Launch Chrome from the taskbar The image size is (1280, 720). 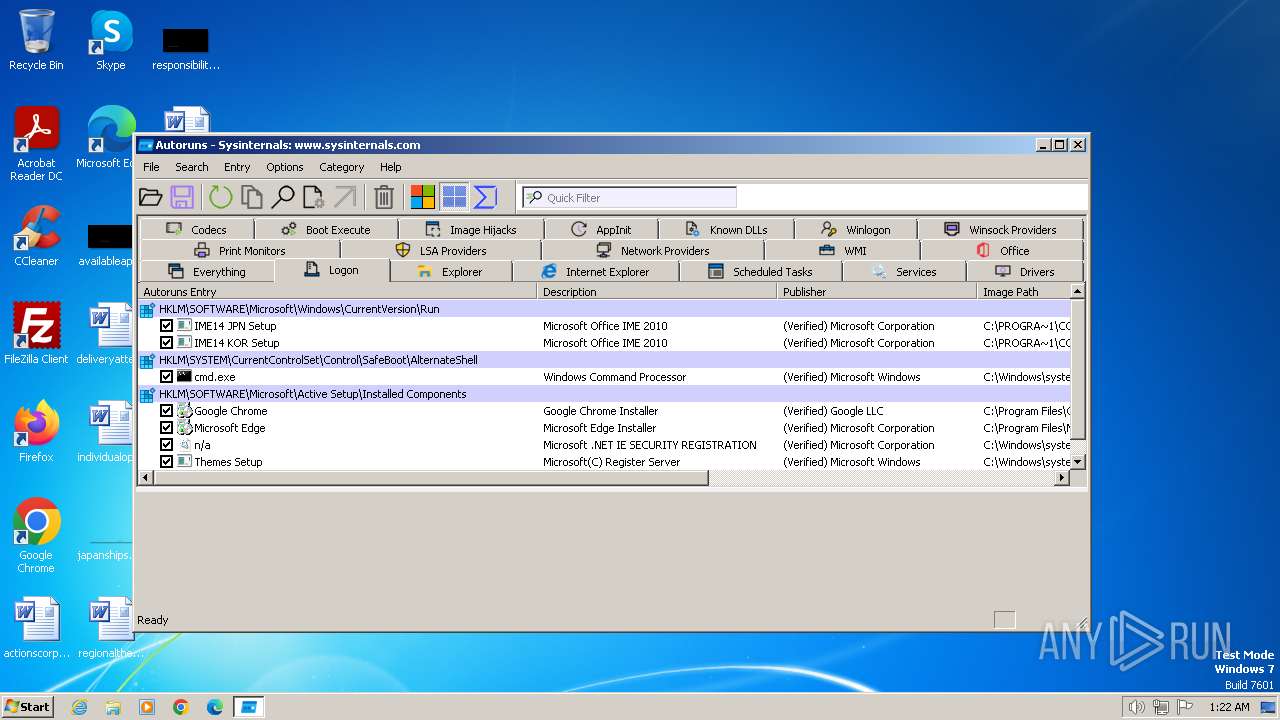click(x=181, y=707)
